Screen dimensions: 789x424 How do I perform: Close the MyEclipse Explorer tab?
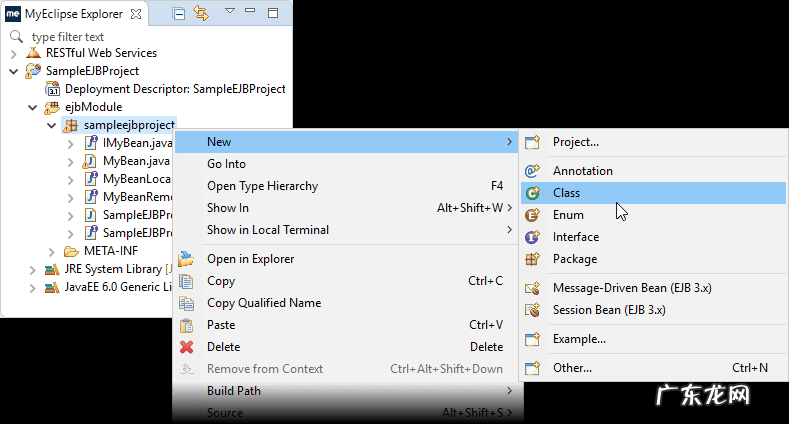136,14
